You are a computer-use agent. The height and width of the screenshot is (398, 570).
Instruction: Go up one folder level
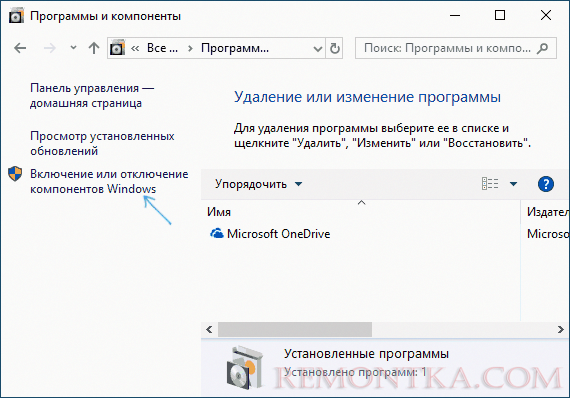coord(94,48)
